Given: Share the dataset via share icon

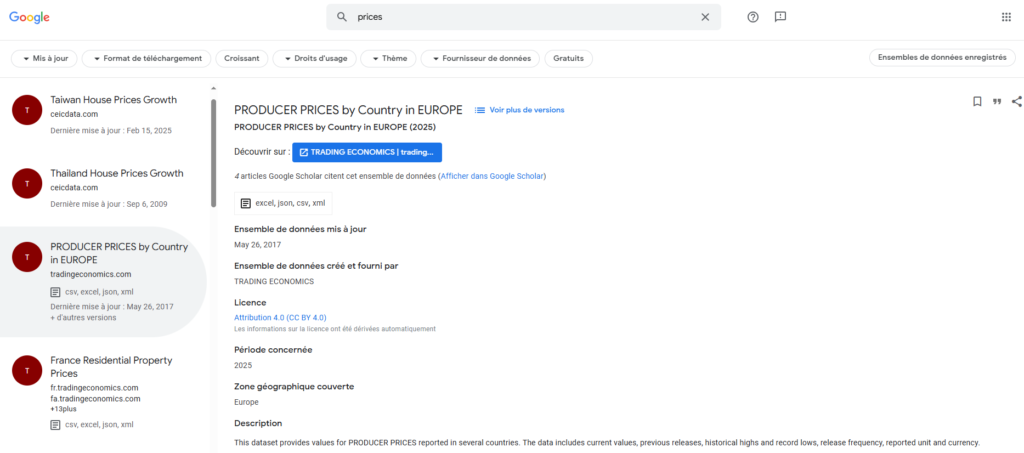Looking at the screenshot, I should [1017, 101].
